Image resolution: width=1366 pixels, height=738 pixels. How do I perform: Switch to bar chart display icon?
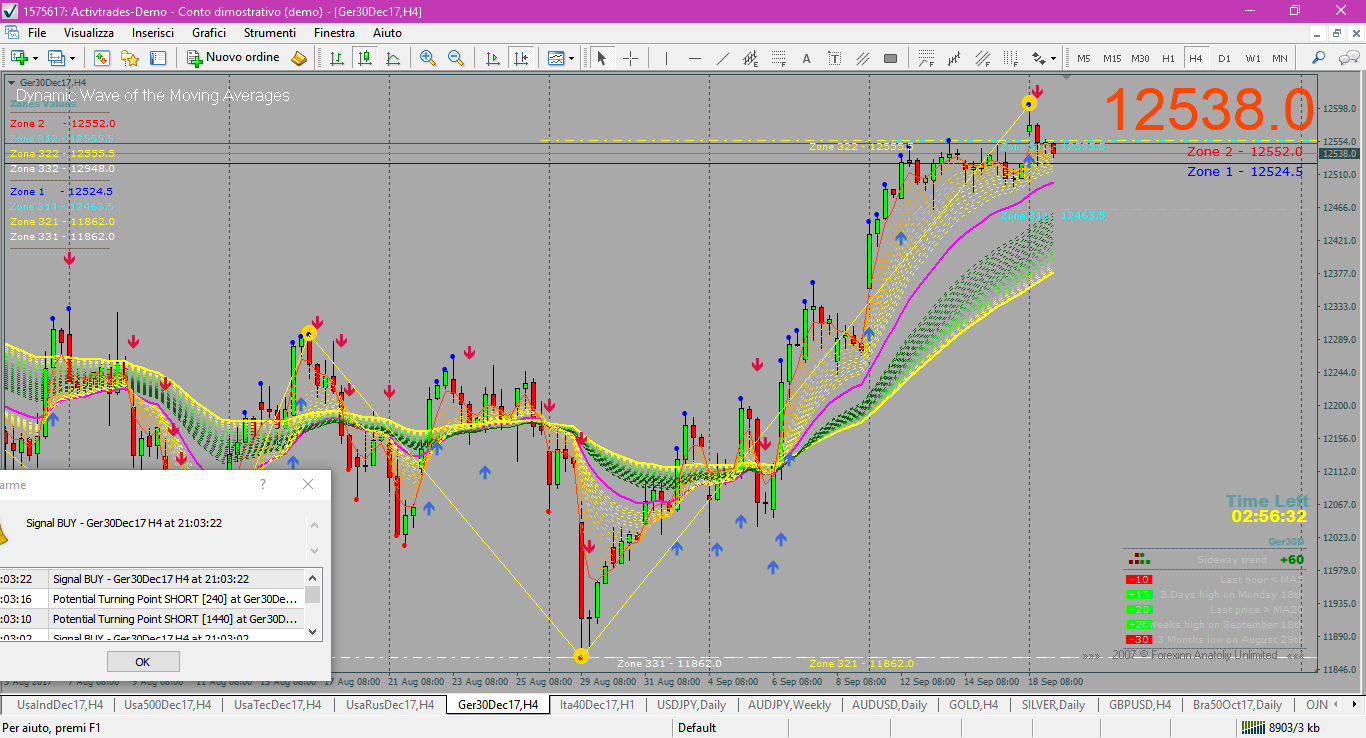click(x=336, y=58)
